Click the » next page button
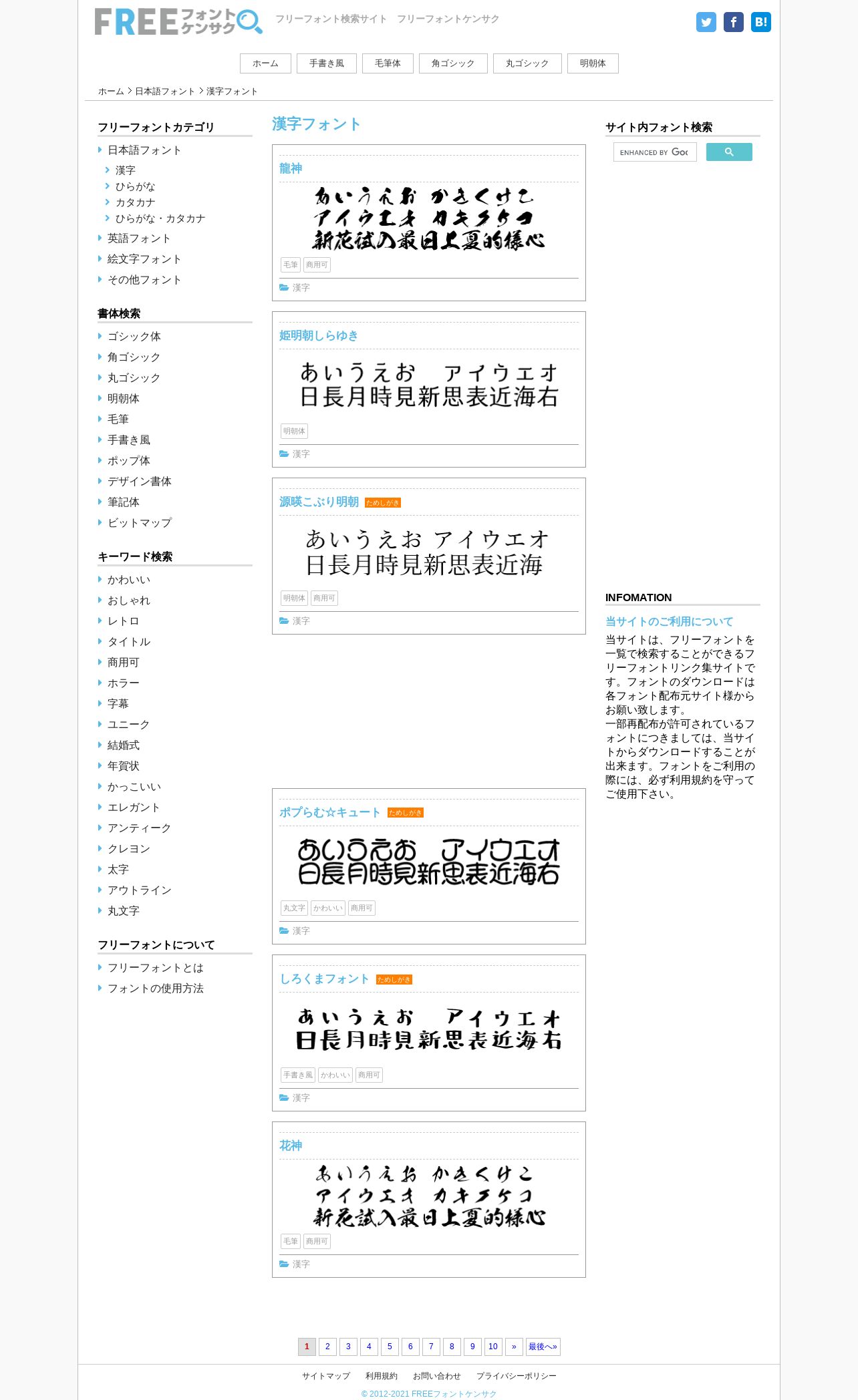This screenshot has width=858, height=1400. pos(514,1347)
